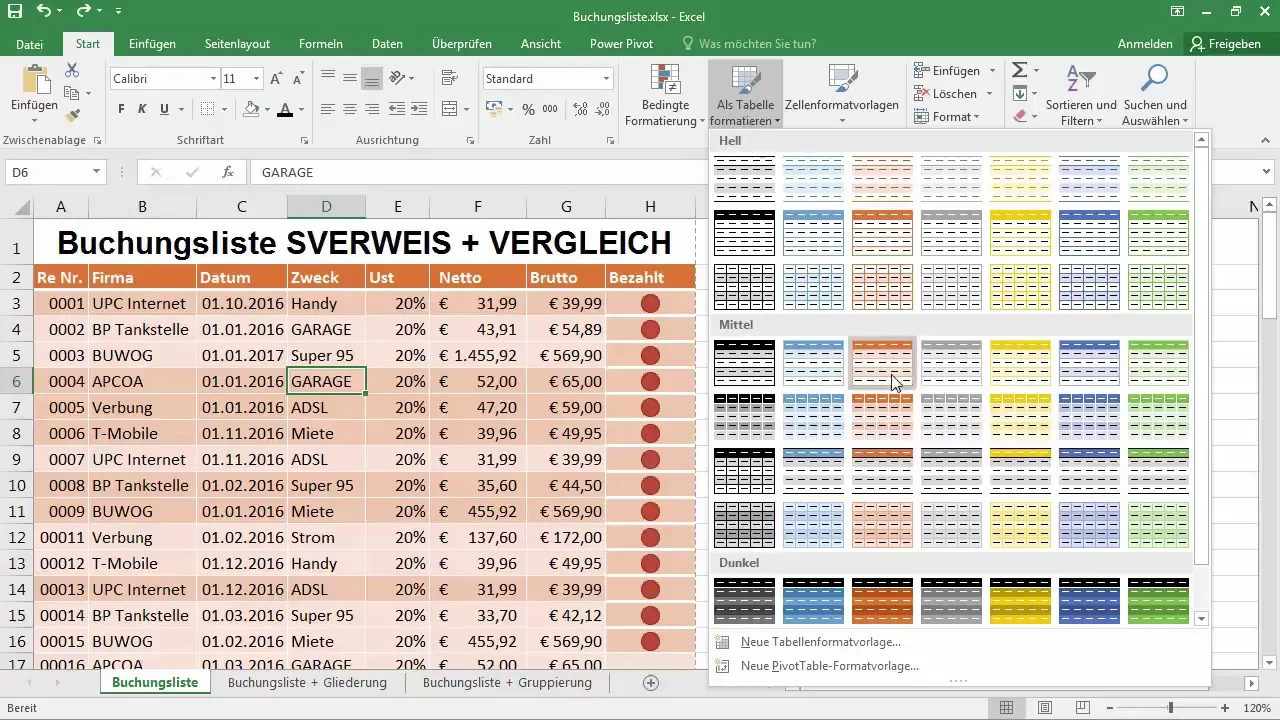Open the Zellenformatvorlagen gallery
The image size is (1280, 720).
click(842, 95)
